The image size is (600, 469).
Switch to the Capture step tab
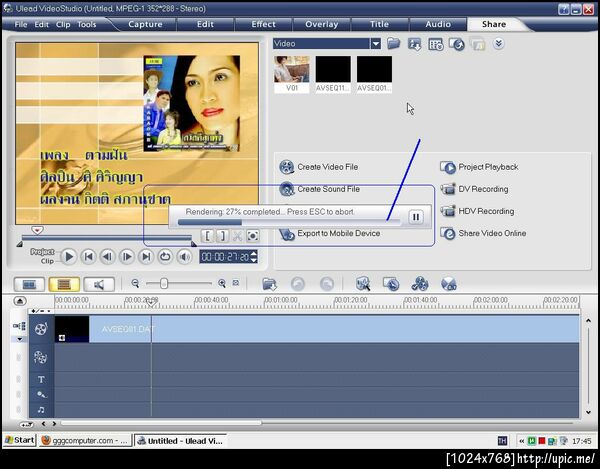pyautogui.click(x=145, y=24)
